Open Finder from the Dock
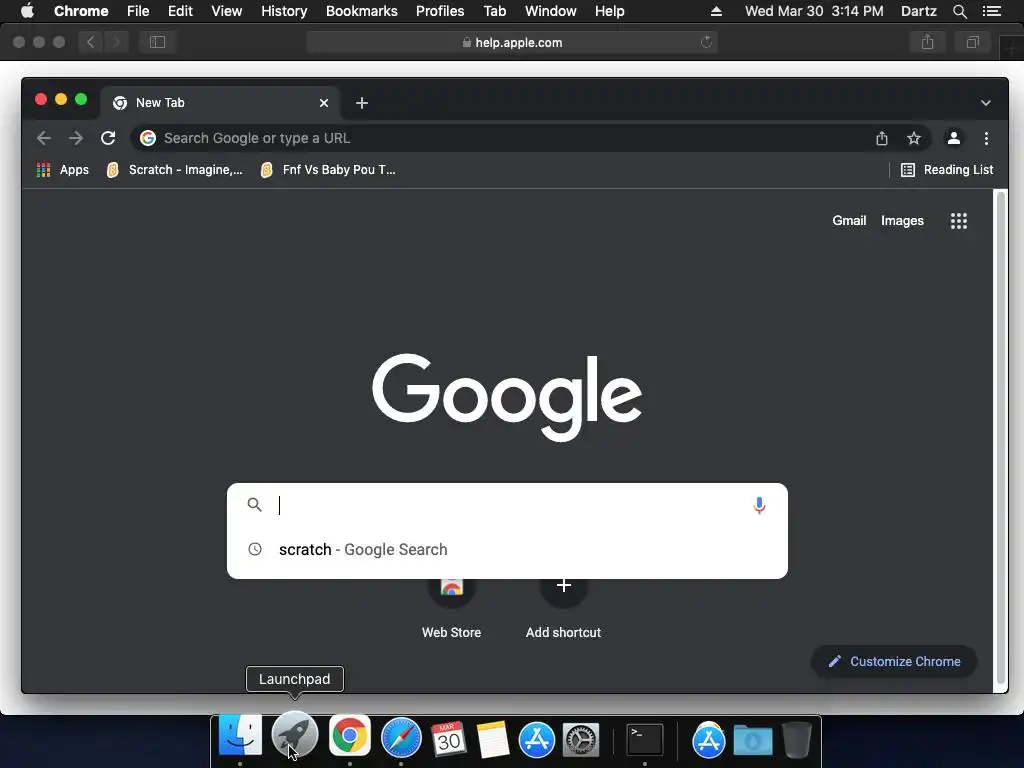This screenshot has width=1024, height=768. [240, 737]
